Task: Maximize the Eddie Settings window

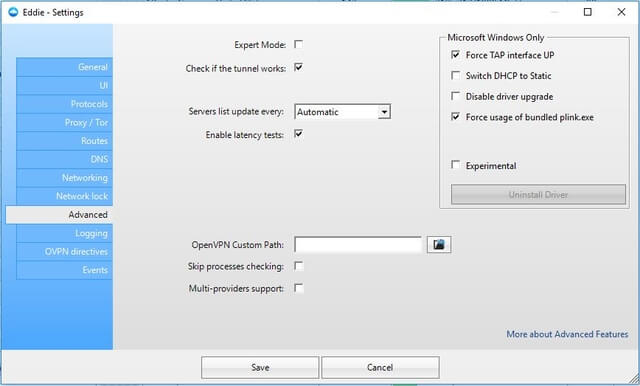Action: coord(587,12)
